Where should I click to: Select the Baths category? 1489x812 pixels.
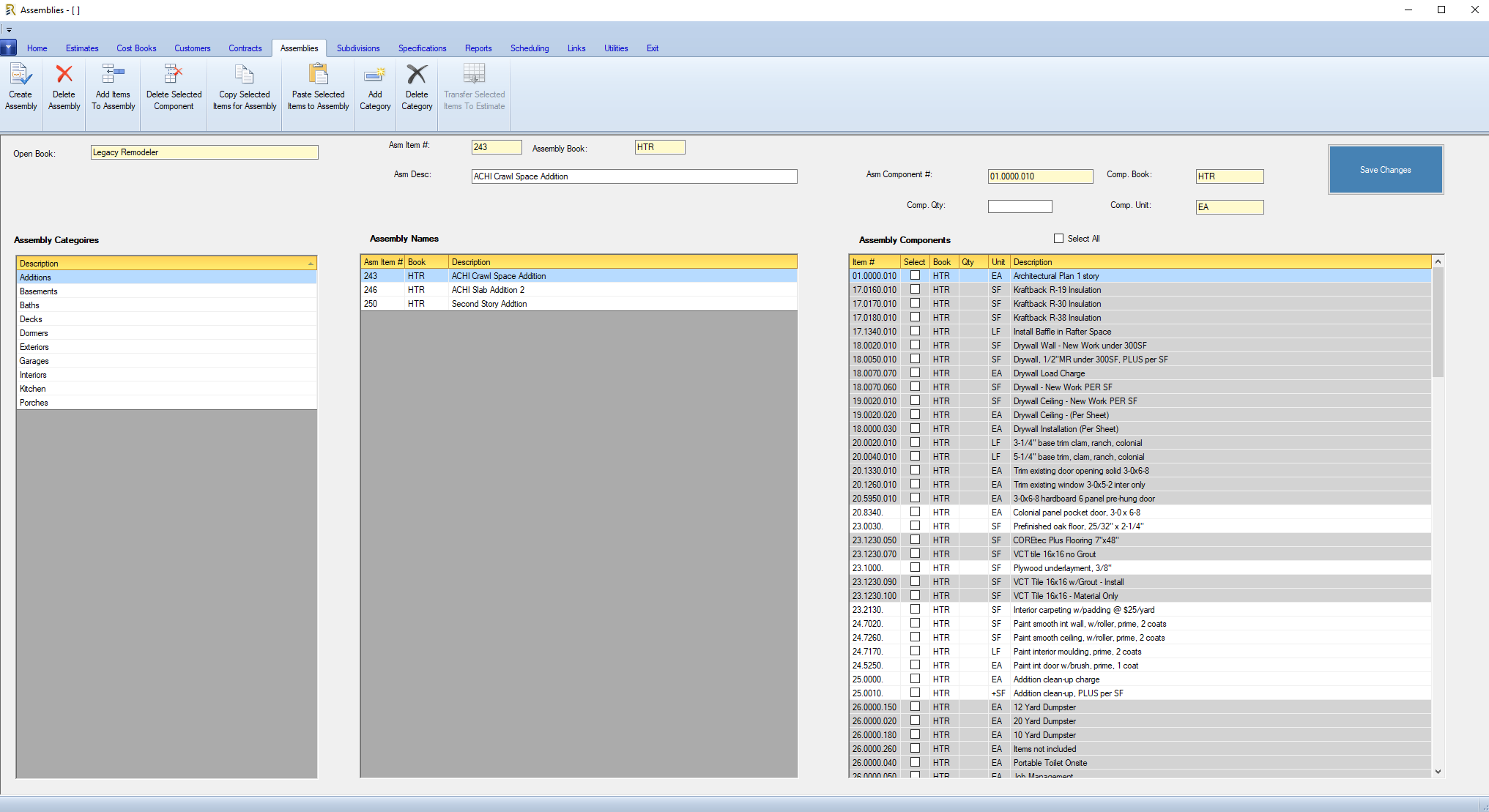click(x=166, y=305)
